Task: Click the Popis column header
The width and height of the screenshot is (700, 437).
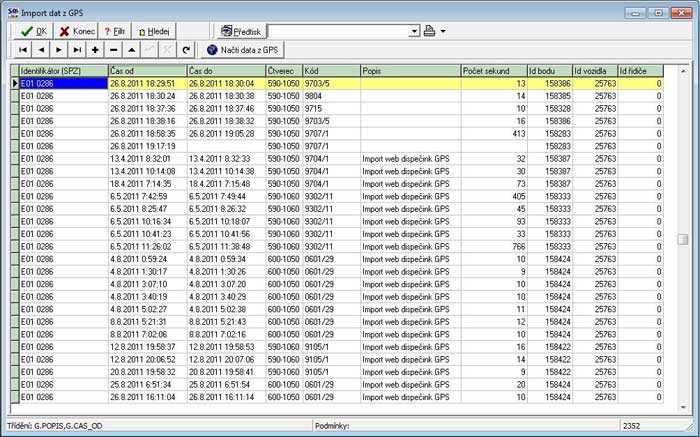Action: click(411, 71)
